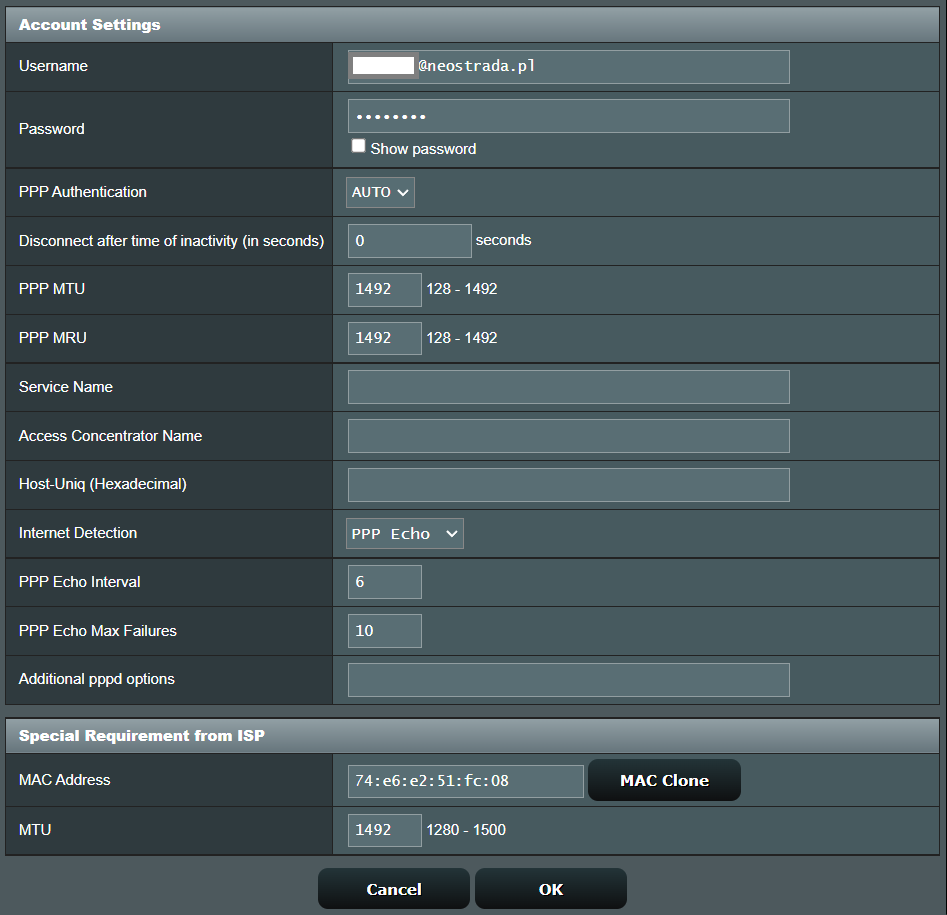Click the Password input field
This screenshot has height=915, width=947.
pyautogui.click(x=568, y=116)
